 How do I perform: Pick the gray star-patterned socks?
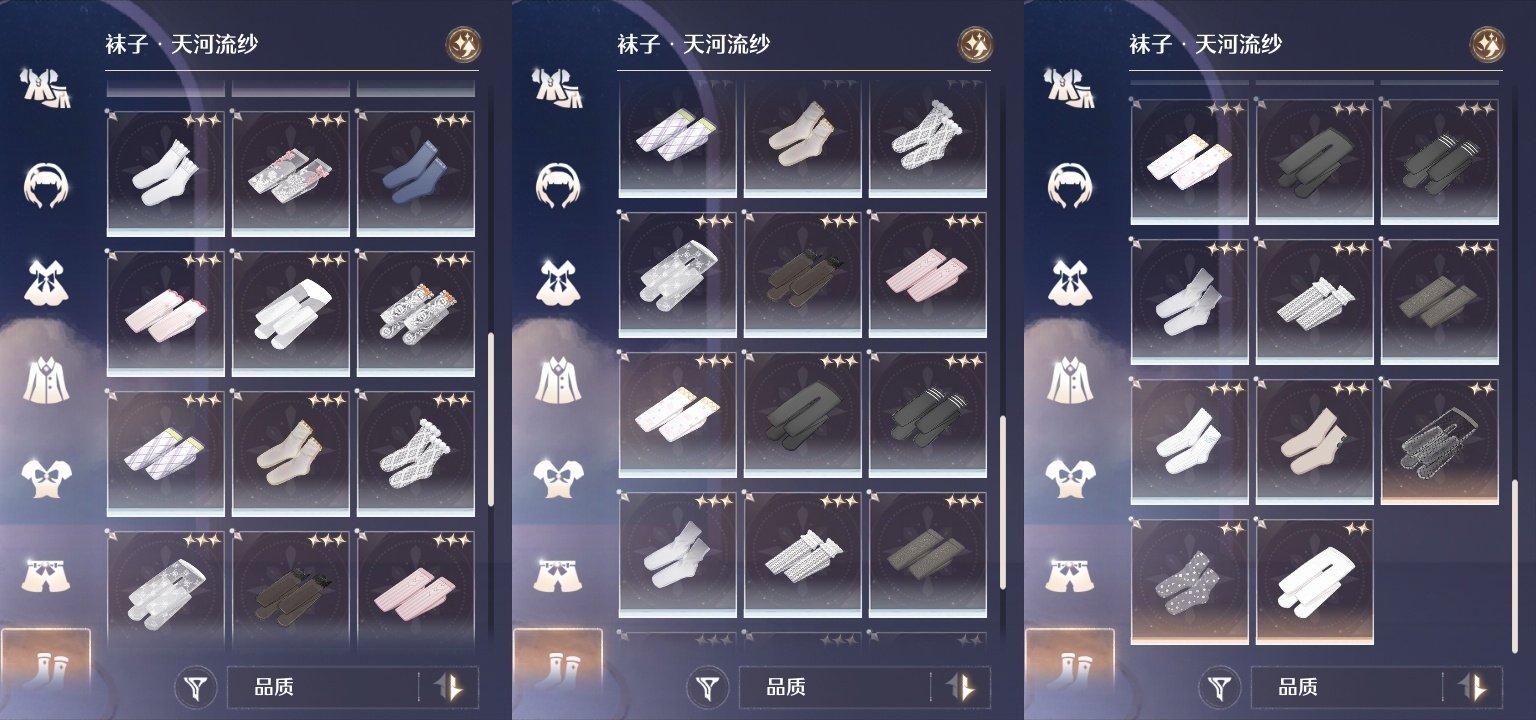1189,581
